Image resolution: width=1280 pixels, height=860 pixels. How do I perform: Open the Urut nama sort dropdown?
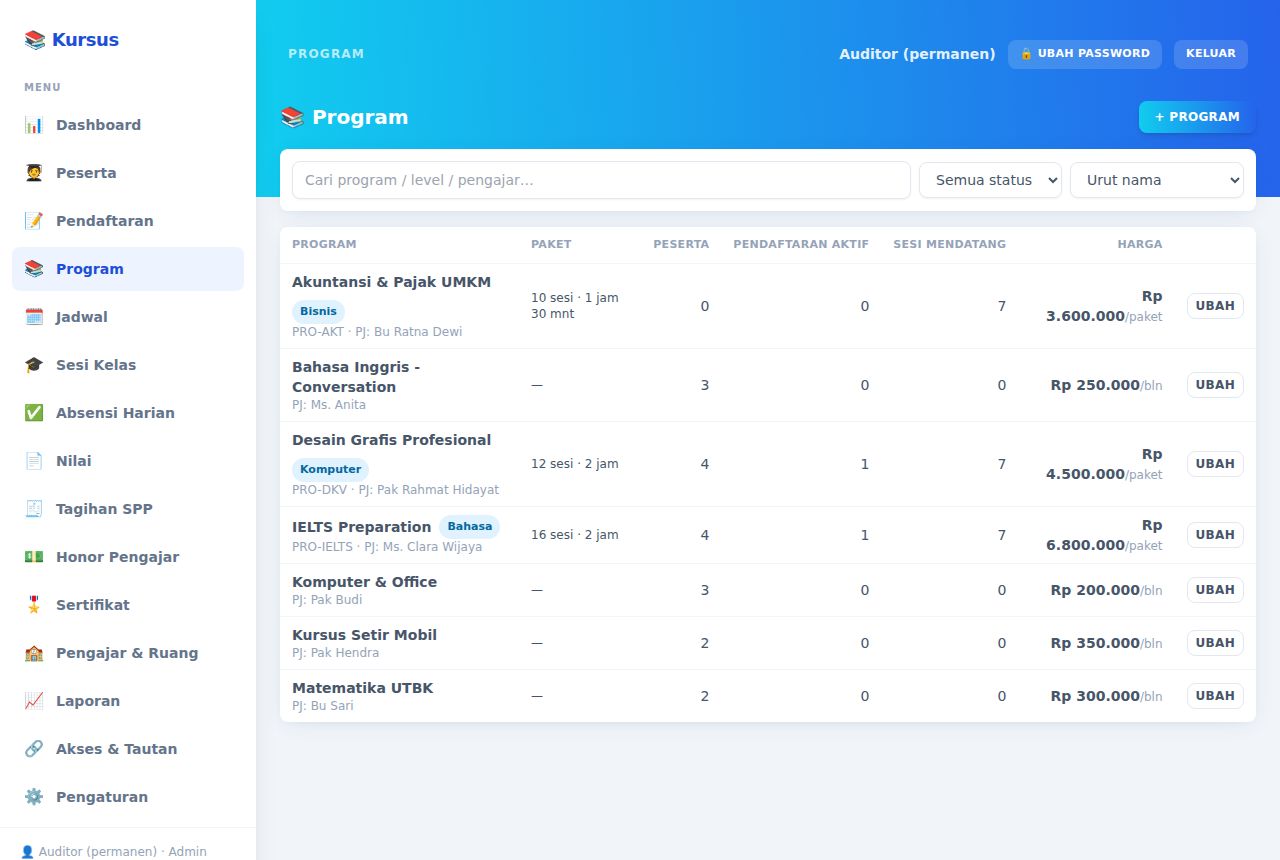click(1157, 180)
